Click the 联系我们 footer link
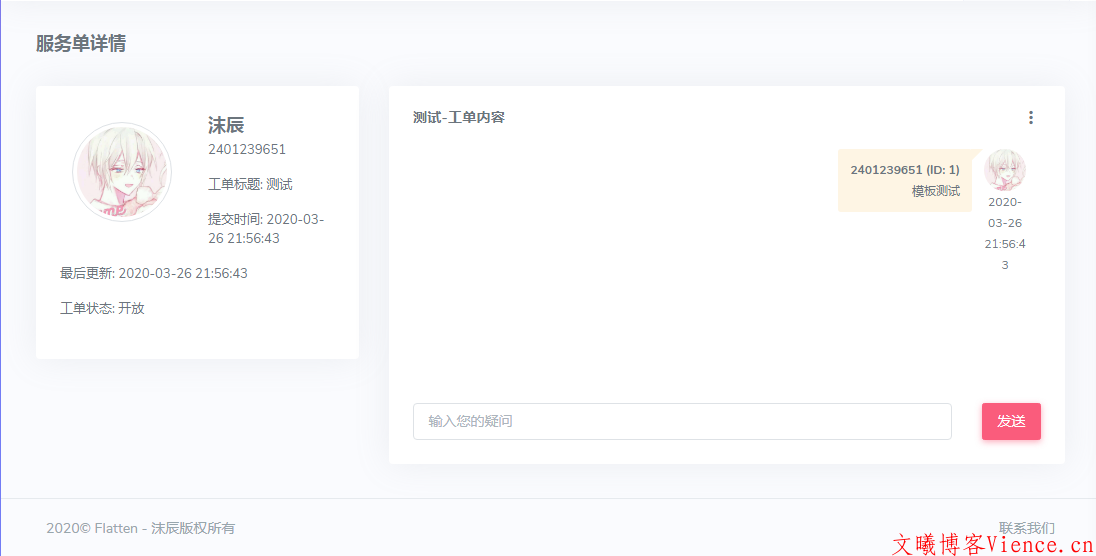Image resolution: width=1096 pixels, height=556 pixels. click(1026, 527)
